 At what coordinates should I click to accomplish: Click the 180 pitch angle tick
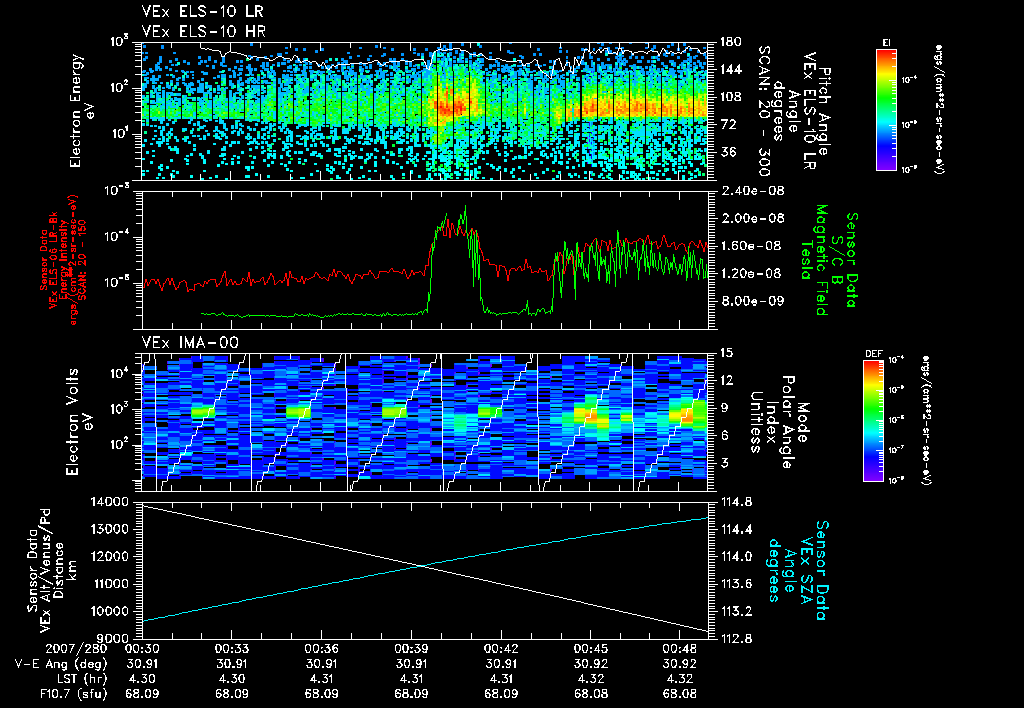tap(730, 42)
